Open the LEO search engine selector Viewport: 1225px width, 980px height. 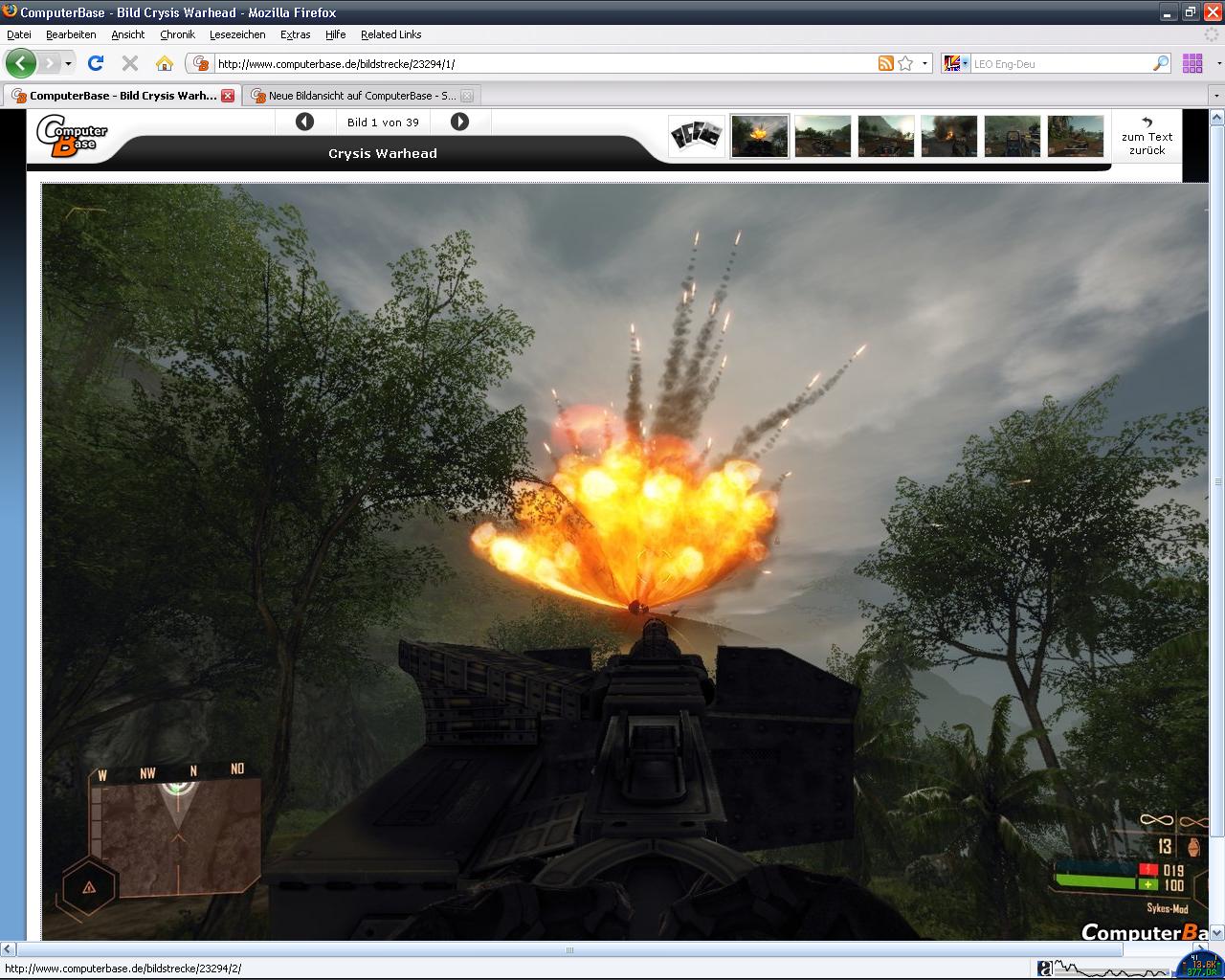coord(956,64)
